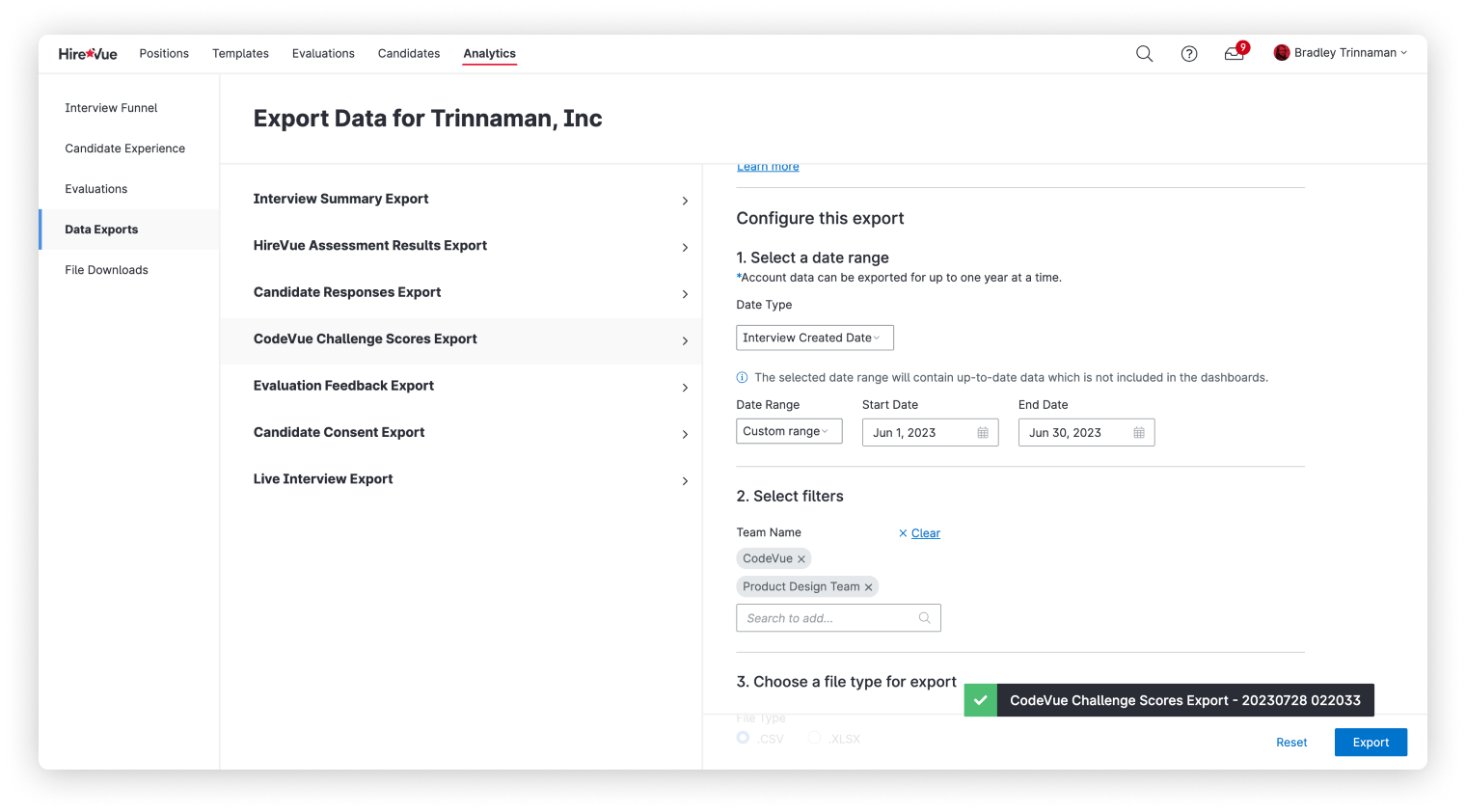The width and height of the screenshot is (1466, 812).
Task: Go to the Positions tab
Action: click(x=164, y=54)
